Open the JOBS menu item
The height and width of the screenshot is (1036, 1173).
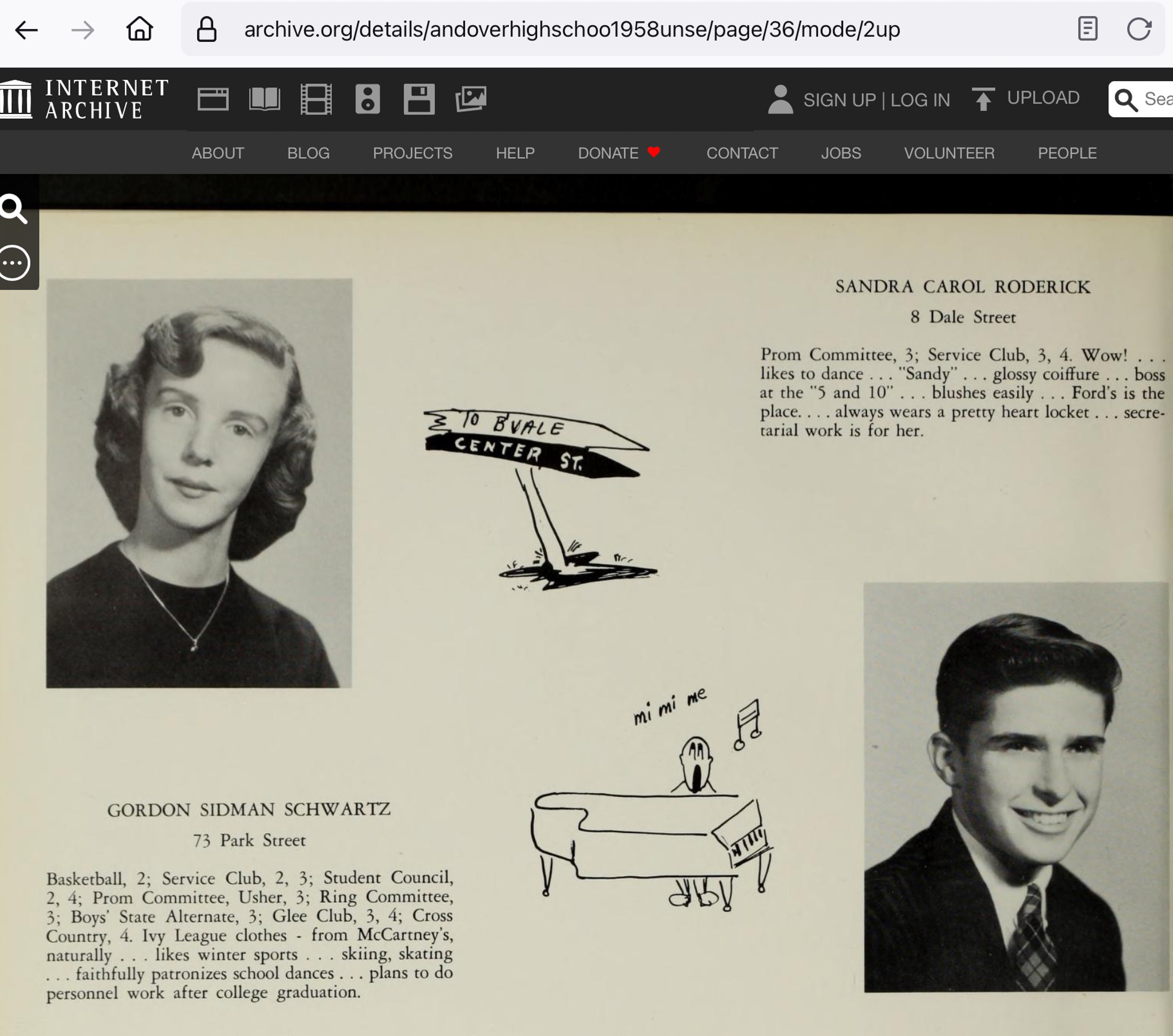coord(841,153)
